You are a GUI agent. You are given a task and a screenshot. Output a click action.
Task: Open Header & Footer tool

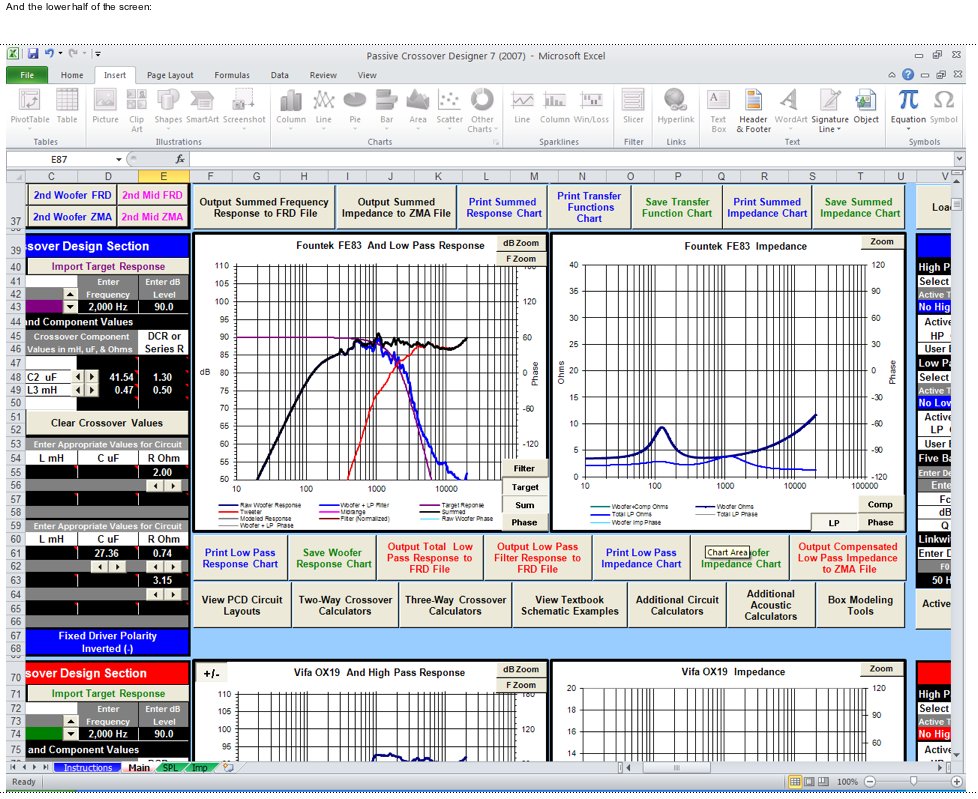(753, 110)
